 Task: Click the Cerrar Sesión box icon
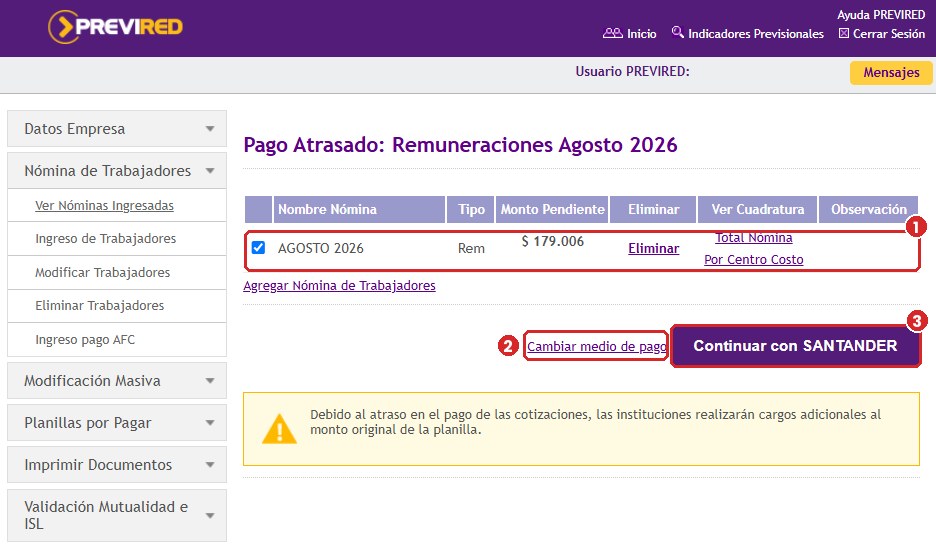(x=843, y=33)
